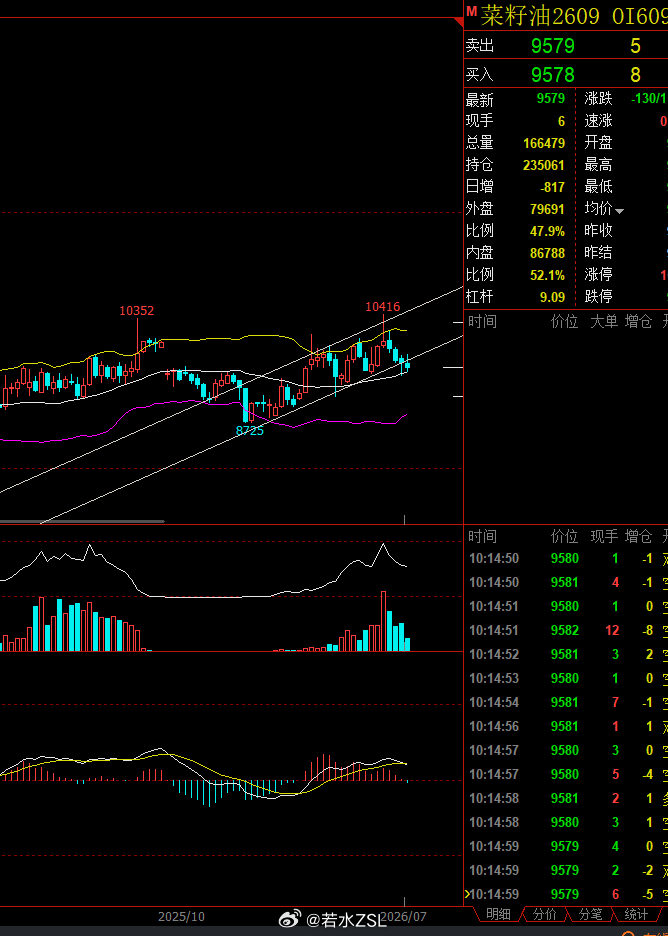Click the 跌停 label
Viewport: 668px width, 936px height.
pyautogui.click(x=599, y=296)
